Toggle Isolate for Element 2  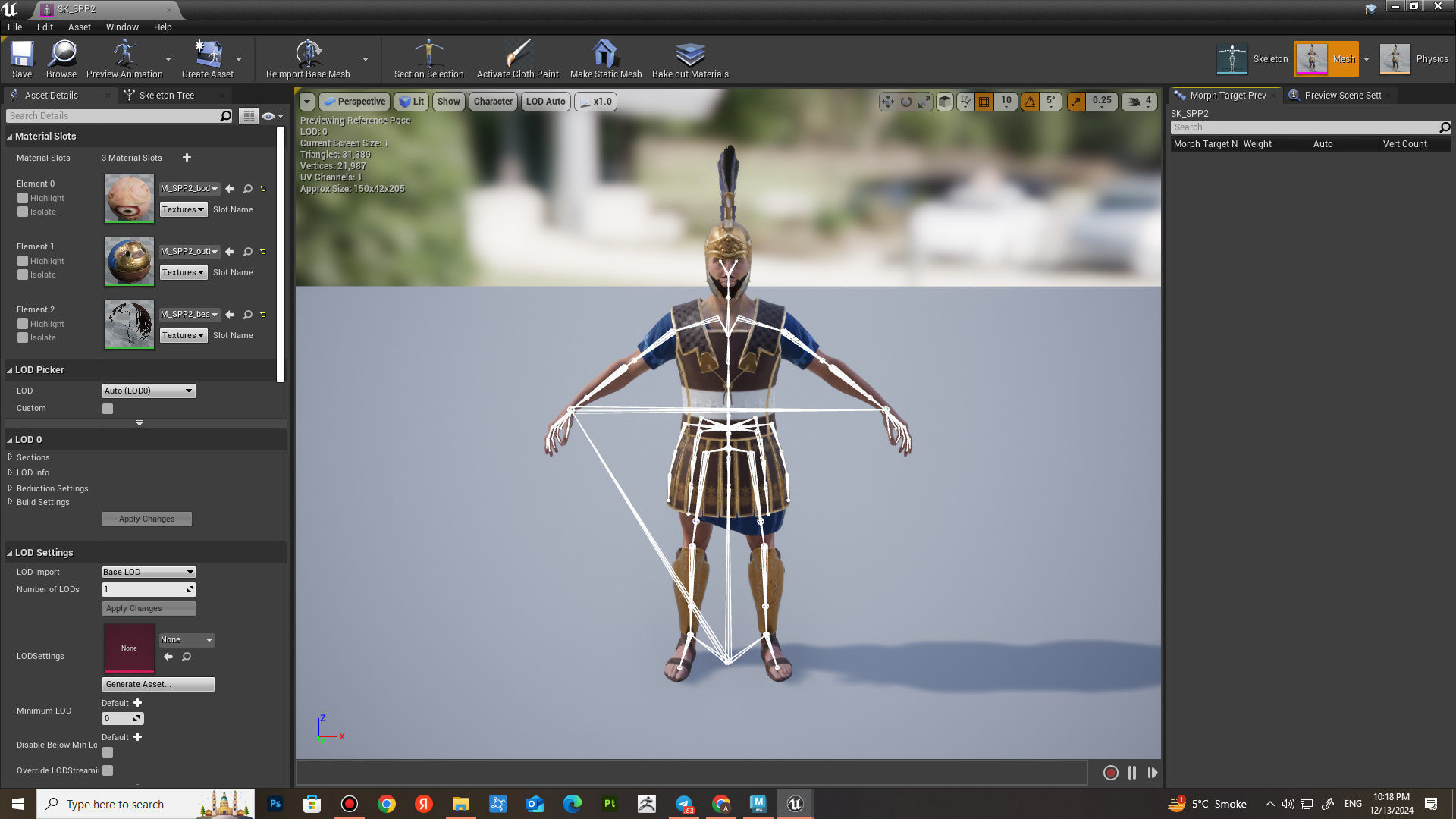[23, 338]
